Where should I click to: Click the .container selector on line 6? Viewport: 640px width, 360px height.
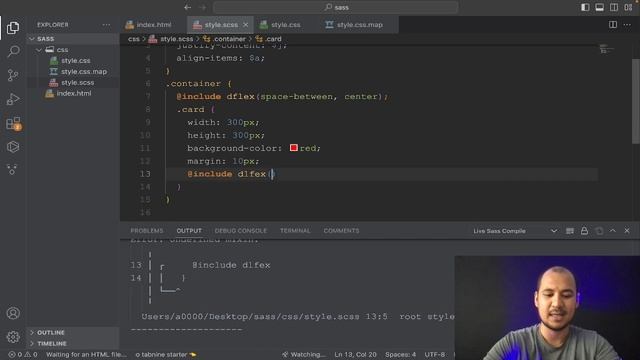(193, 84)
